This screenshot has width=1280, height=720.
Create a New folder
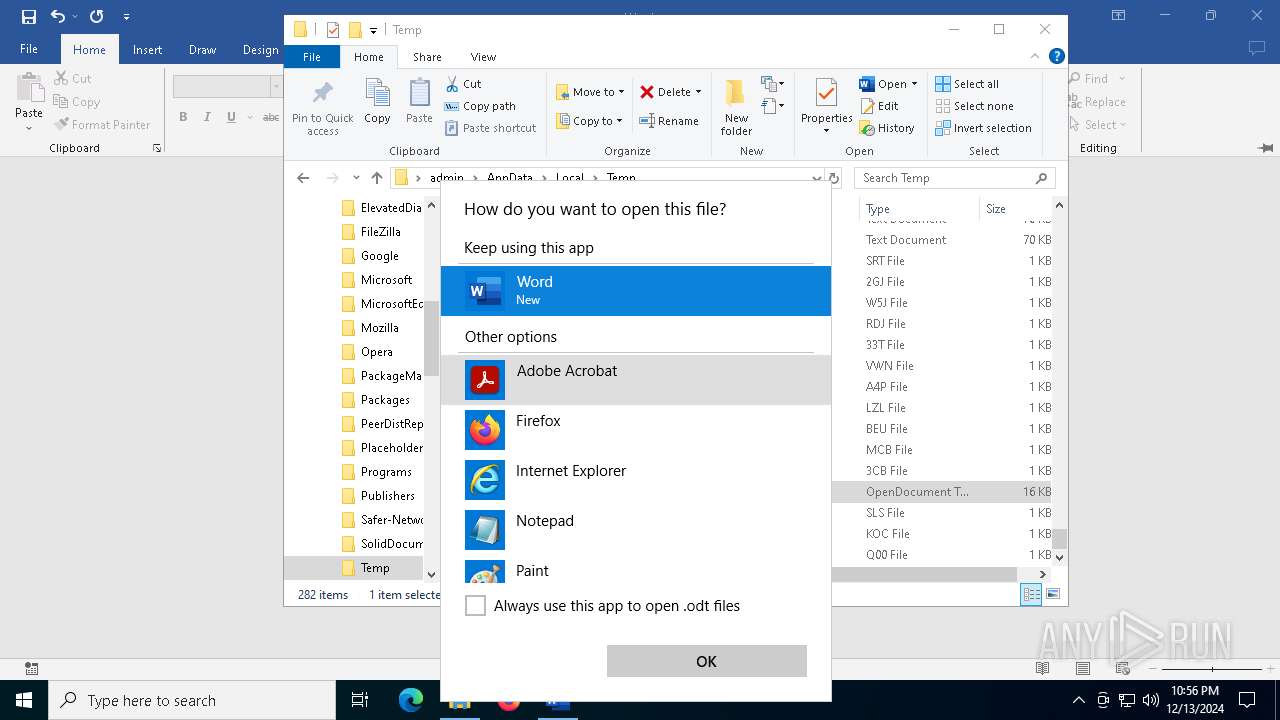(736, 108)
